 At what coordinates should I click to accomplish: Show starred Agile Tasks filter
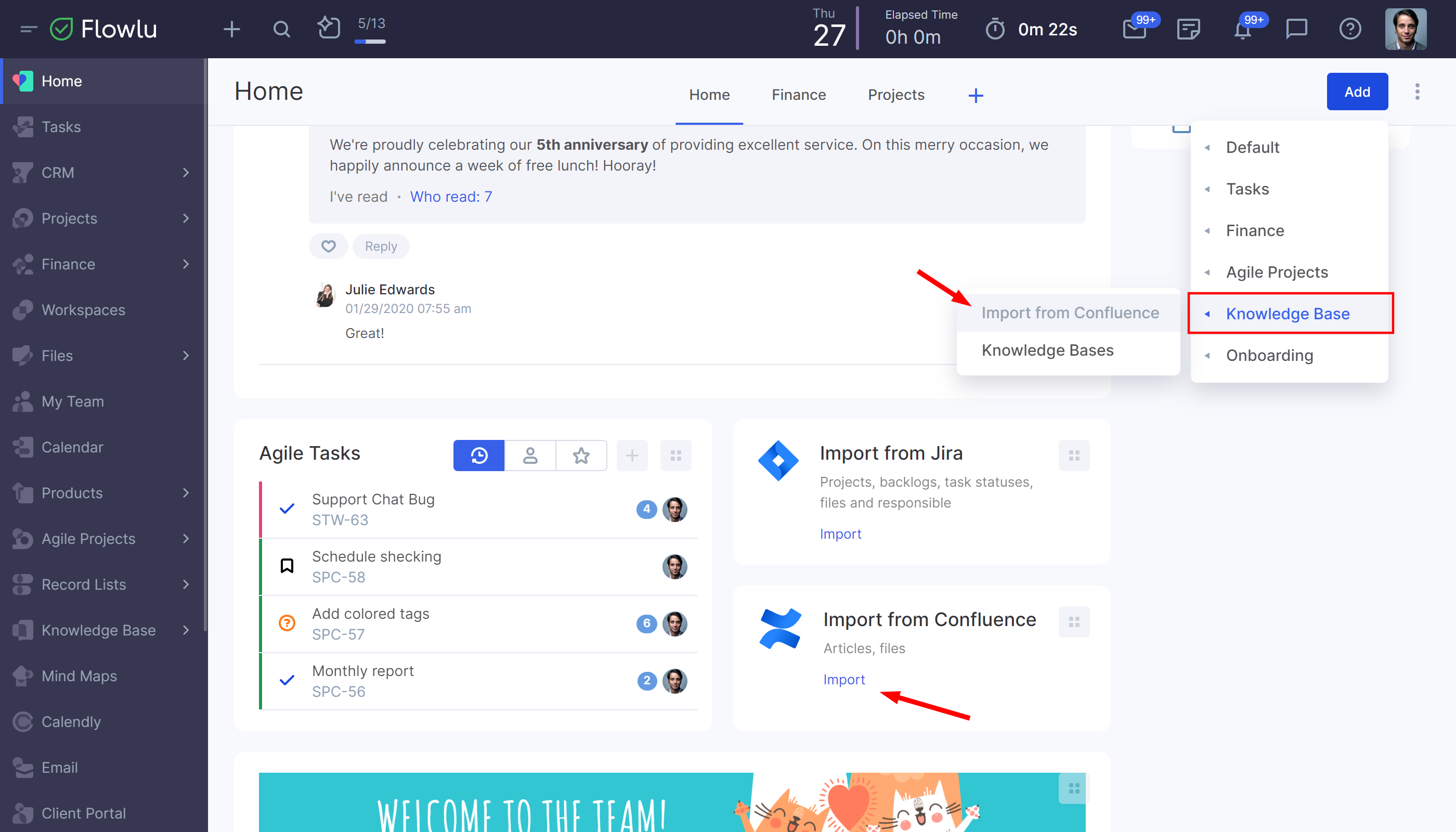click(x=581, y=456)
